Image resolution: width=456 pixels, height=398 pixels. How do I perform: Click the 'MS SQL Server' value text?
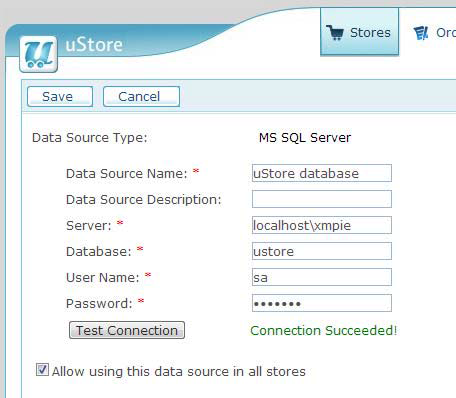305,138
